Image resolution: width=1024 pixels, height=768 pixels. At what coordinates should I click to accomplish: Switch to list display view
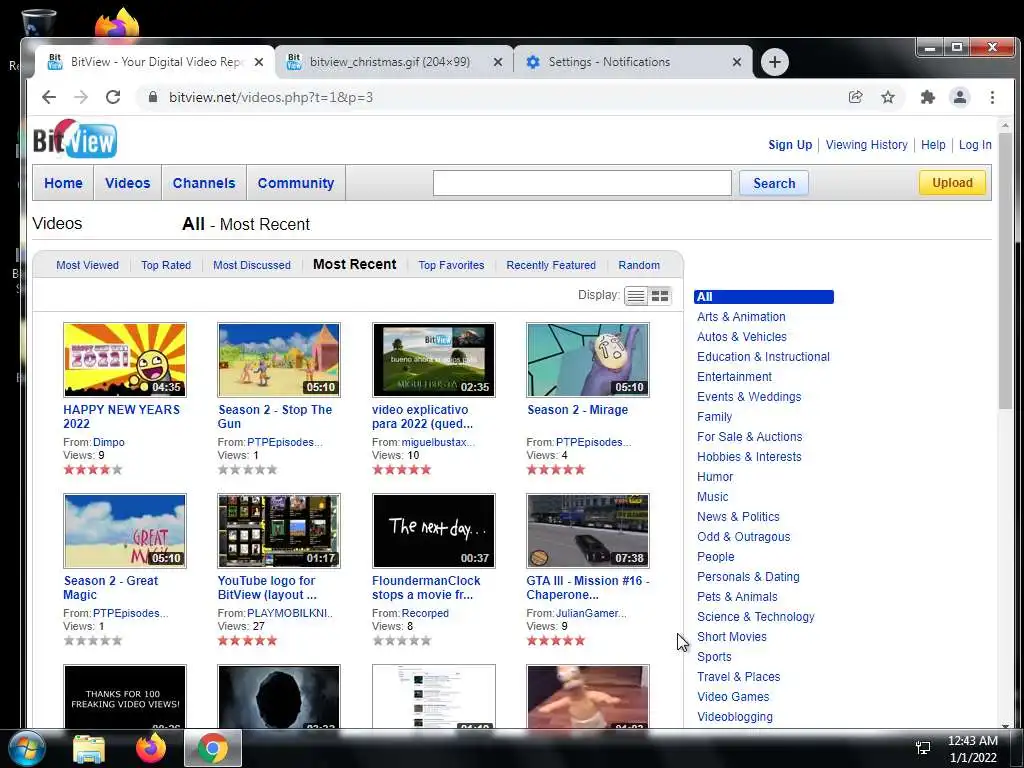635,296
